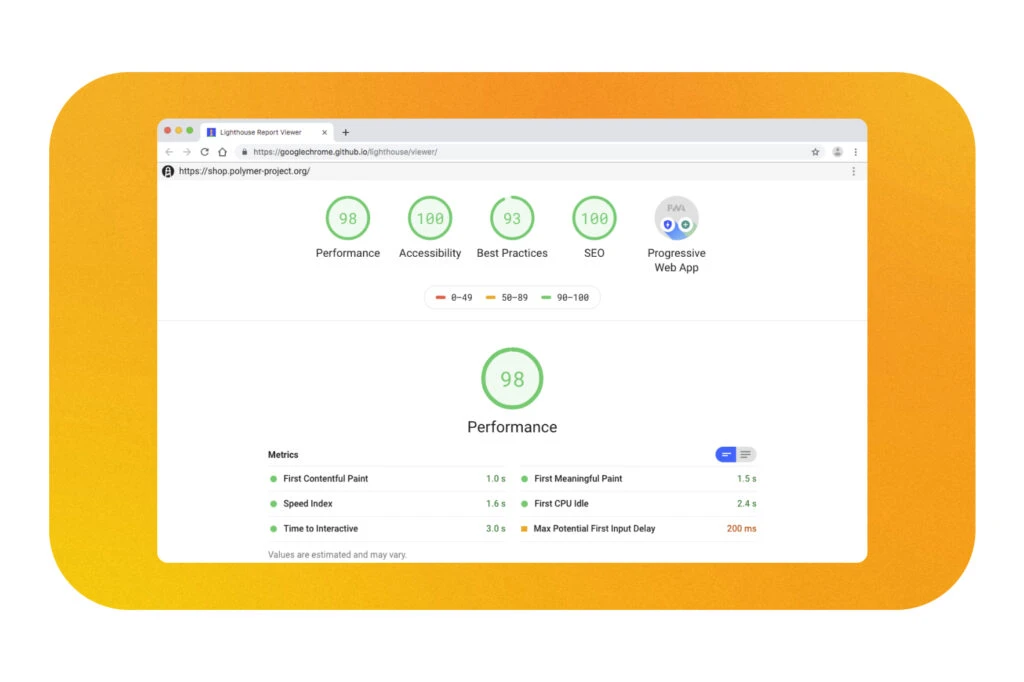Click Max Potential First Input Delay metric
The width and height of the screenshot is (1024, 682).
[638, 528]
